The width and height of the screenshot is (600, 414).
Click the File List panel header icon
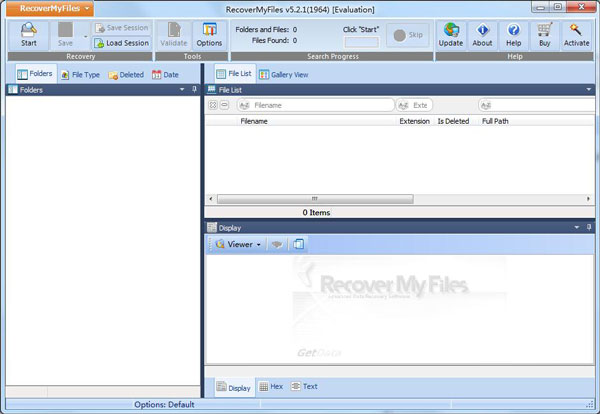tap(212, 90)
